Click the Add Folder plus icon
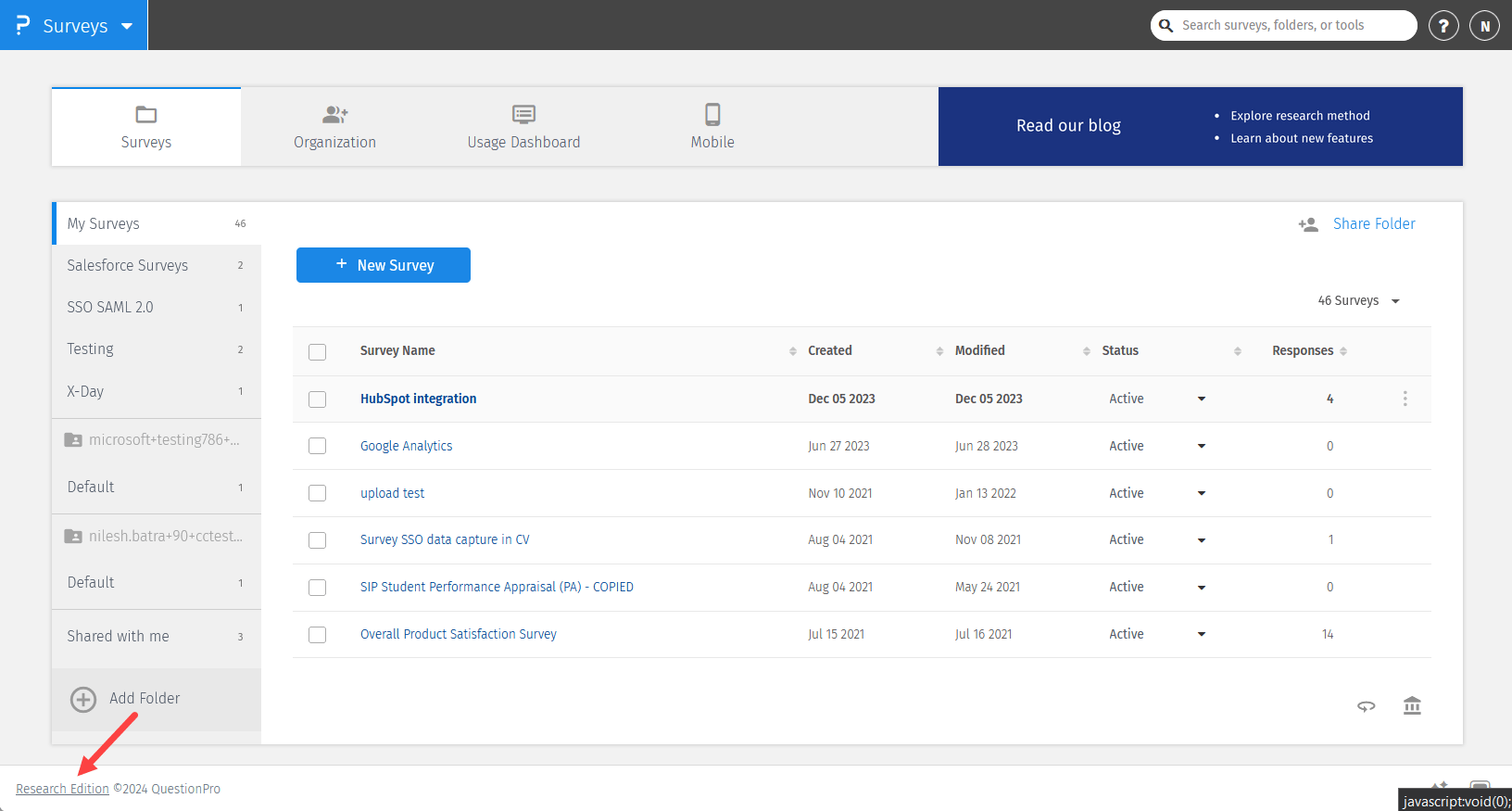The width and height of the screenshot is (1512, 811). point(83,699)
